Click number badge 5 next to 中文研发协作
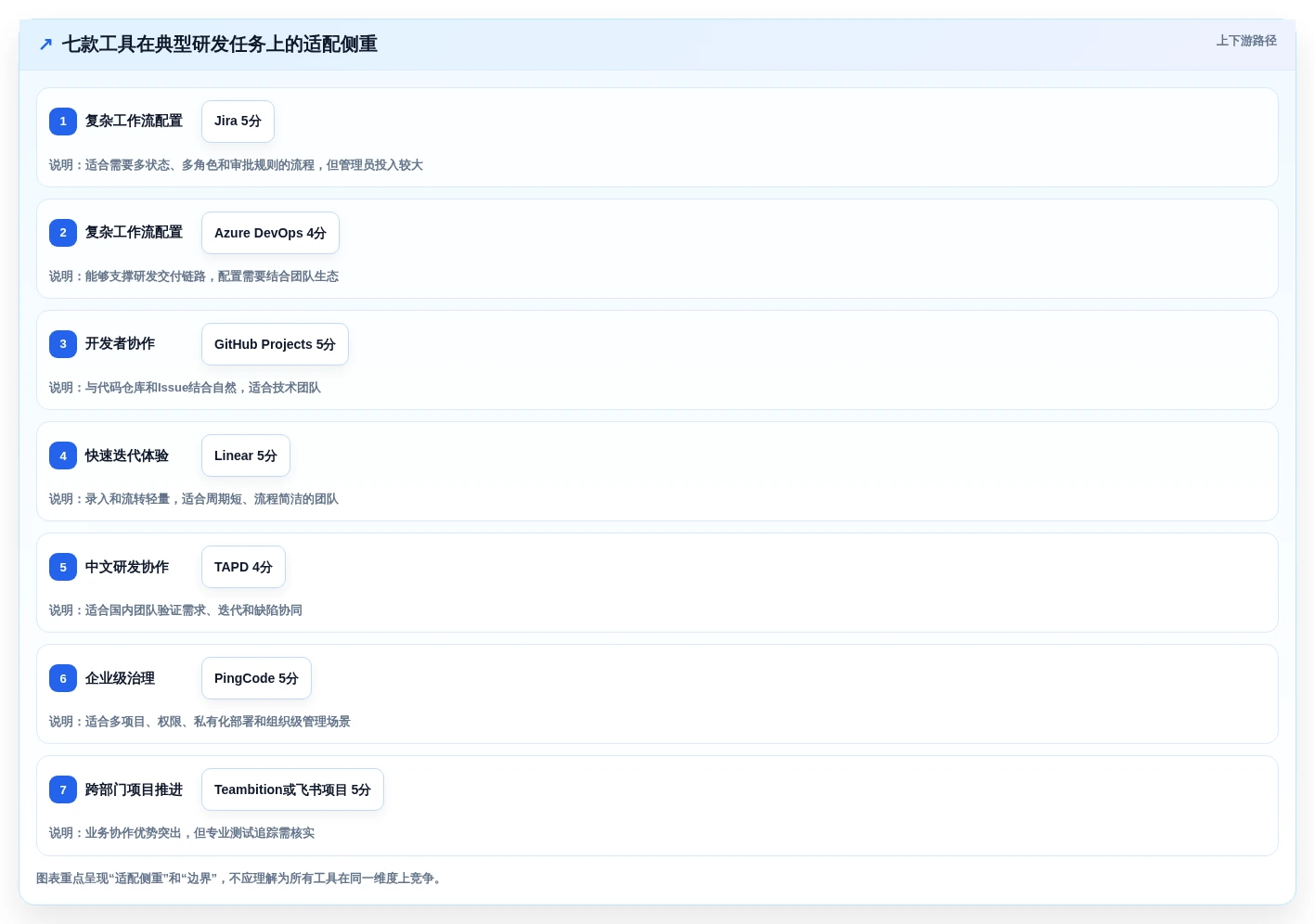 click(x=63, y=567)
